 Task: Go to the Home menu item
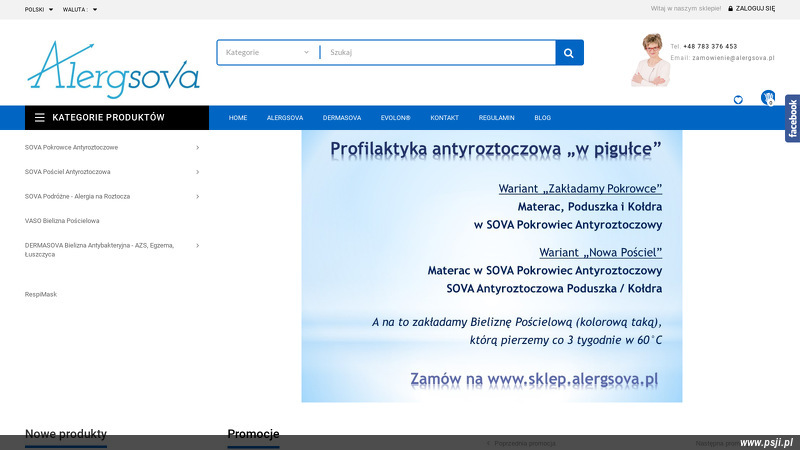238,118
